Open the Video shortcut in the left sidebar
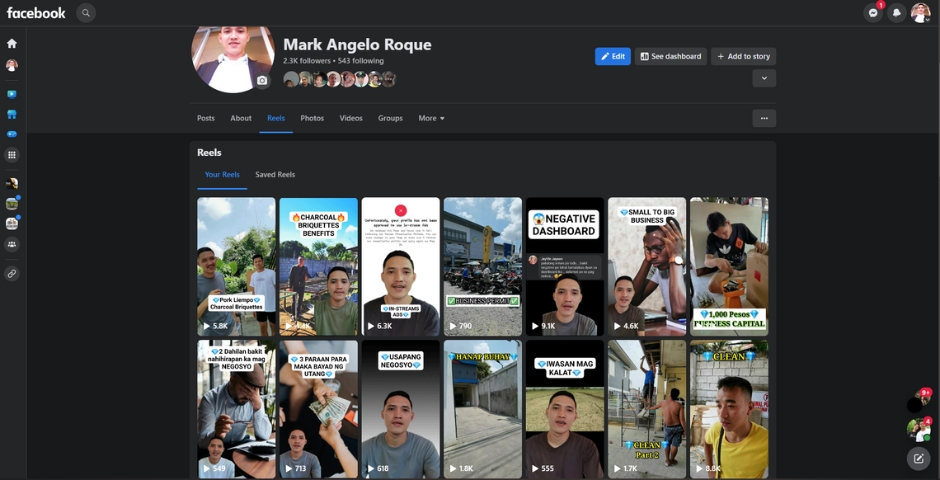This screenshot has width=940, height=480. [12, 94]
